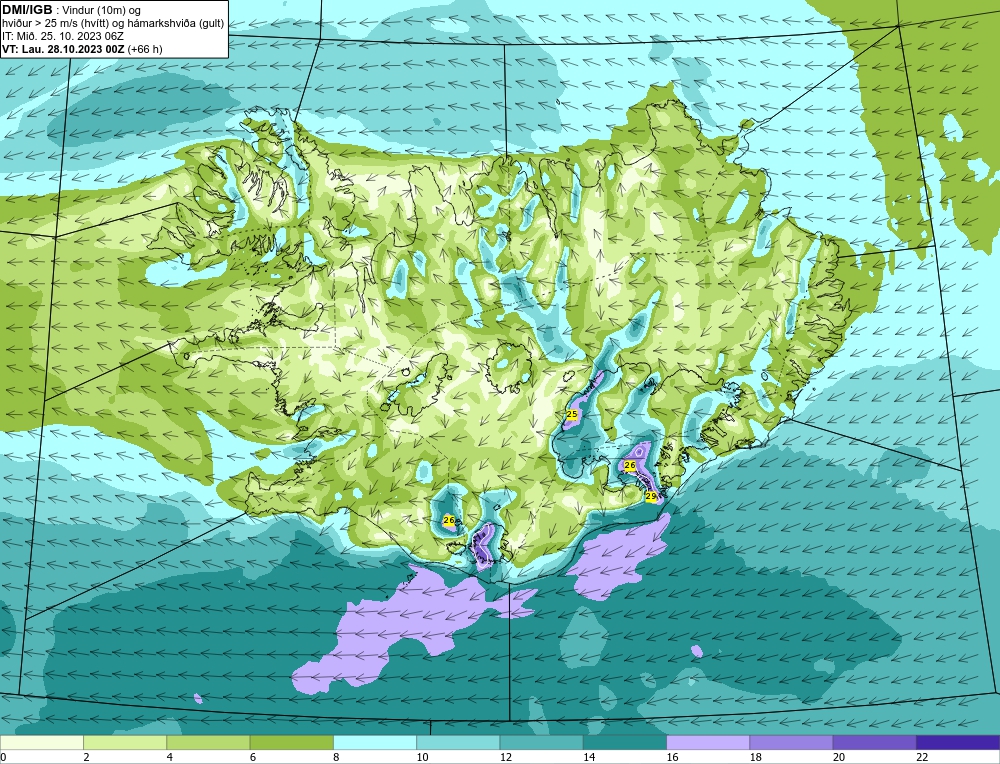Screen dimensions: 1000x764
Task: Click the legend scale number '16'
Action: pyautogui.click(x=672, y=757)
